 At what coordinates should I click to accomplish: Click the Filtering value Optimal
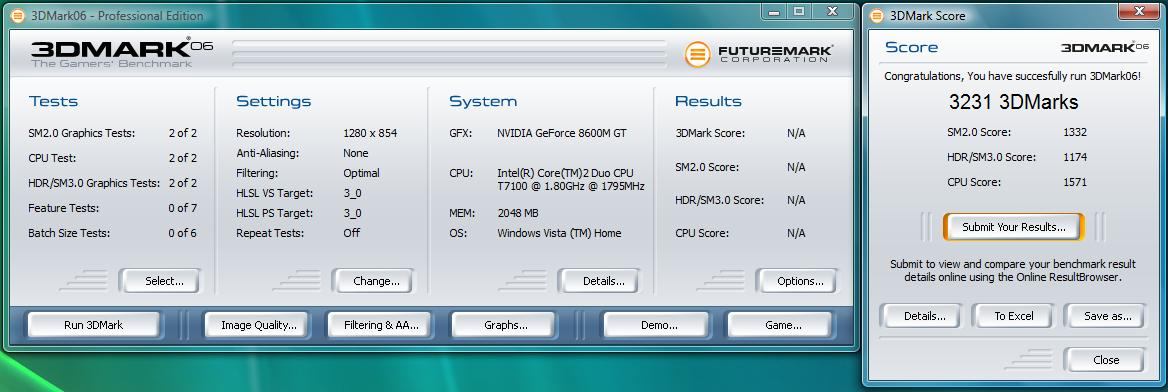tap(361, 173)
